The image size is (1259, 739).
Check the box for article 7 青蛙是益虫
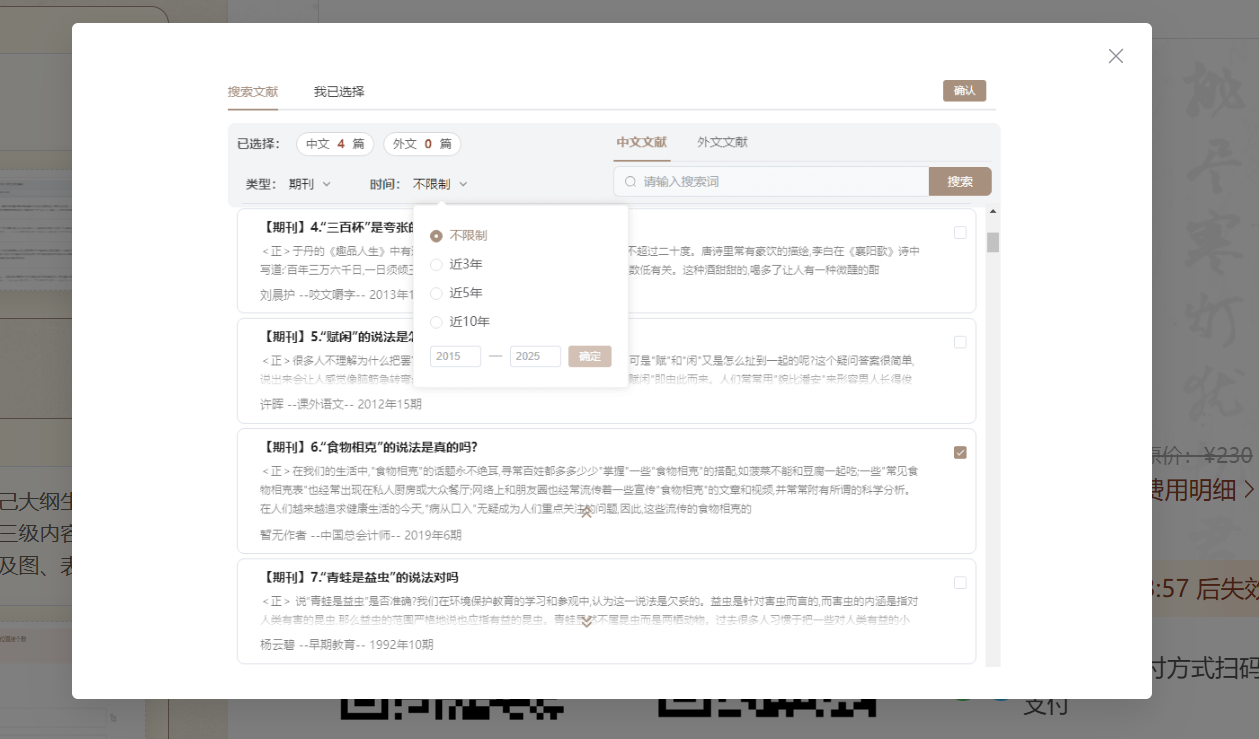960,583
